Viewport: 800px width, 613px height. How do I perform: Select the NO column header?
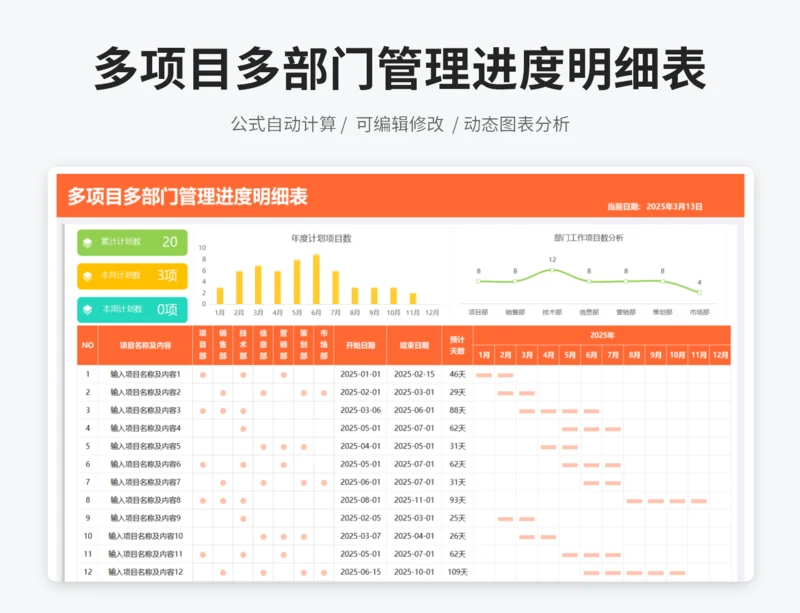pyautogui.click(x=87, y=346)
